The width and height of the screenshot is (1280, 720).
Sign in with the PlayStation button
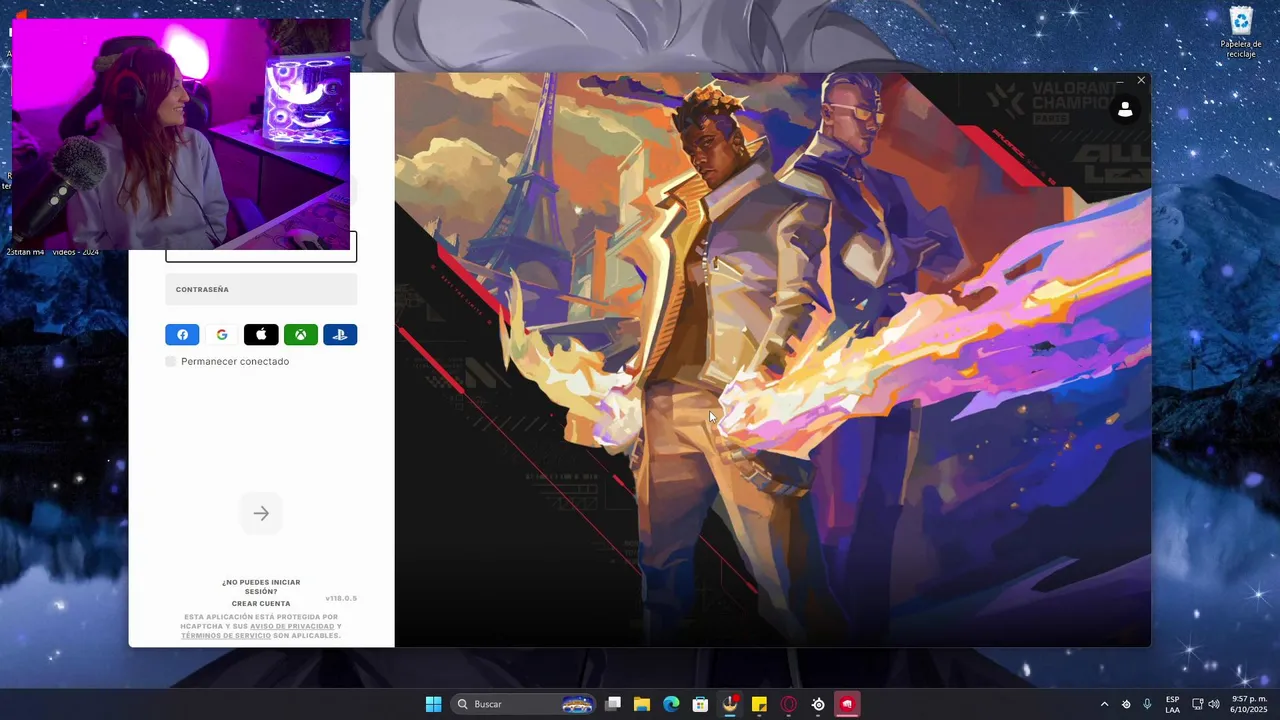pyautogui.click(x=340, y=335)
